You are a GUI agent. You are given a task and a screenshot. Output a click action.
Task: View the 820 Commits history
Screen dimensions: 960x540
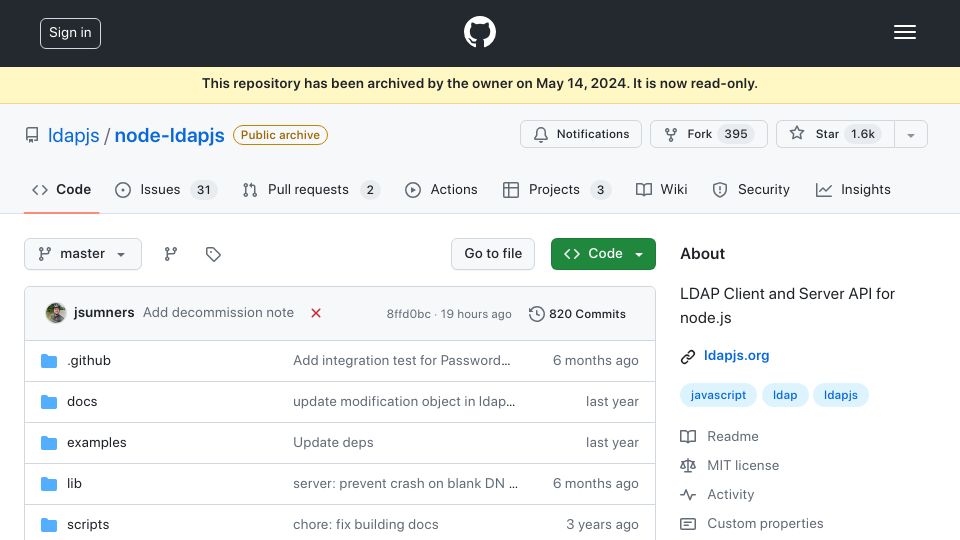[x=577, y=314]
